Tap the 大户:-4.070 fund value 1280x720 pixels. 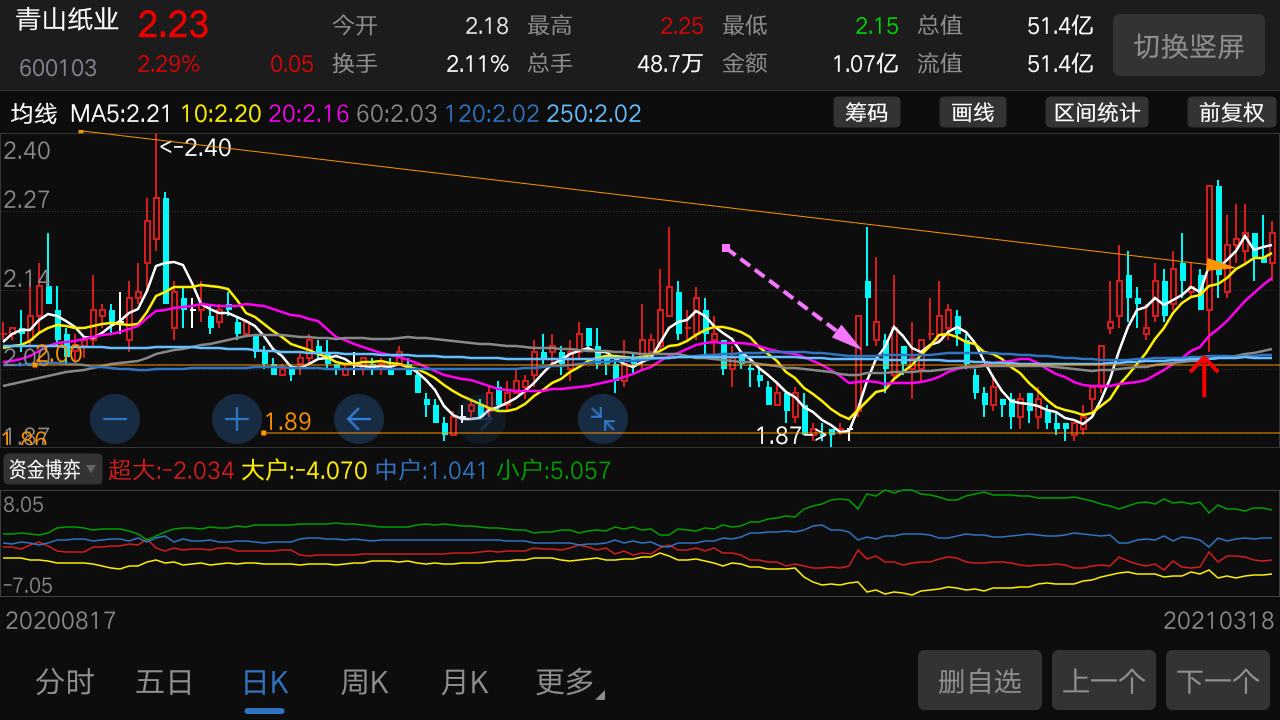[305, 470]
